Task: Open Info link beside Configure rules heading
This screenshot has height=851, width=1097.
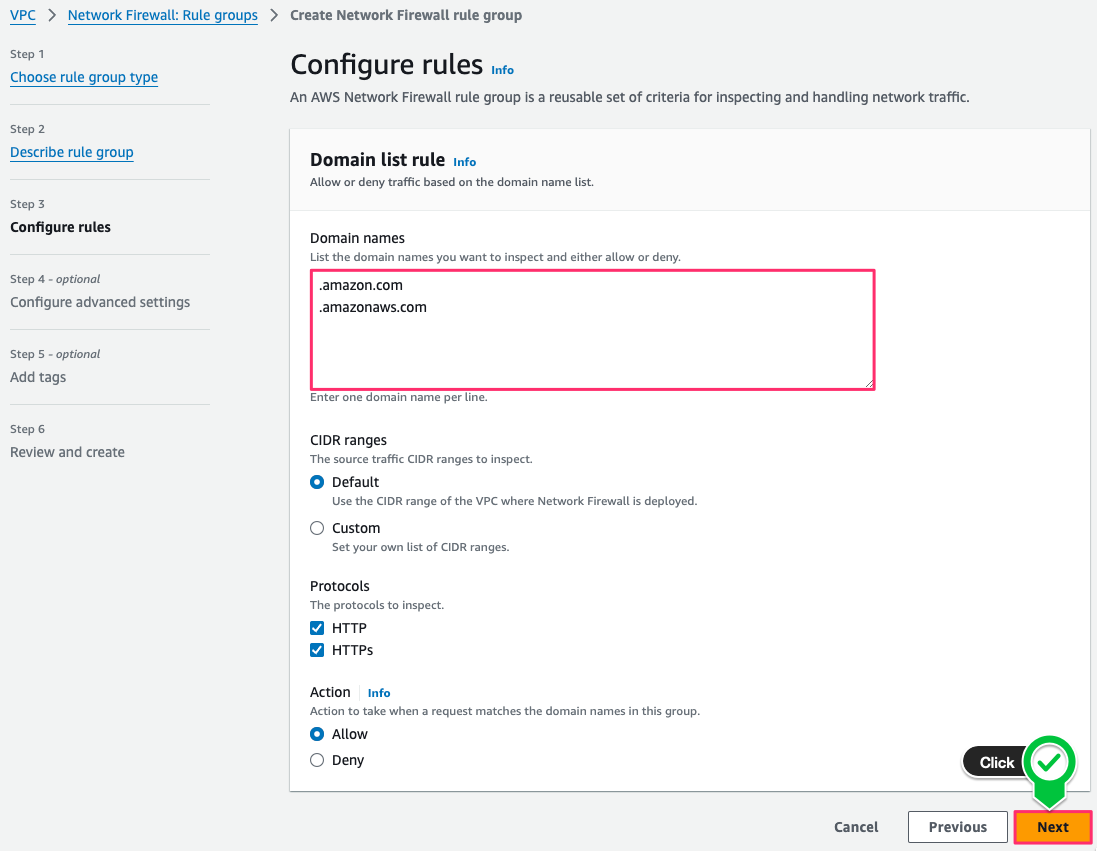Action: [502, 70]
